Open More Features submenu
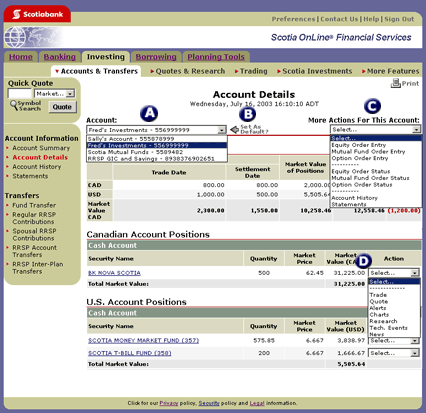426x413 pixels. (391, 71)
